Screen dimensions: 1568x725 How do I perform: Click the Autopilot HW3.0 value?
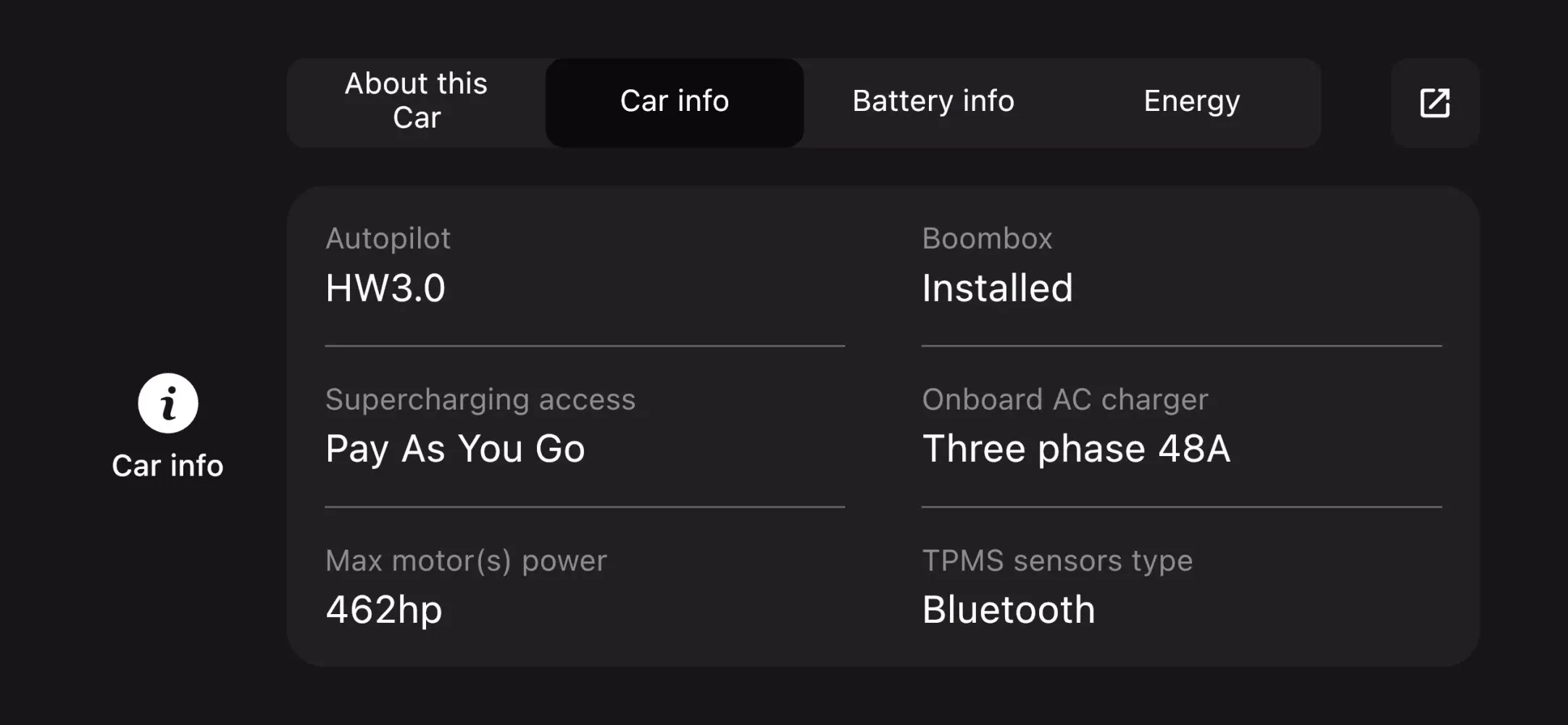click(x=385, y=288)
